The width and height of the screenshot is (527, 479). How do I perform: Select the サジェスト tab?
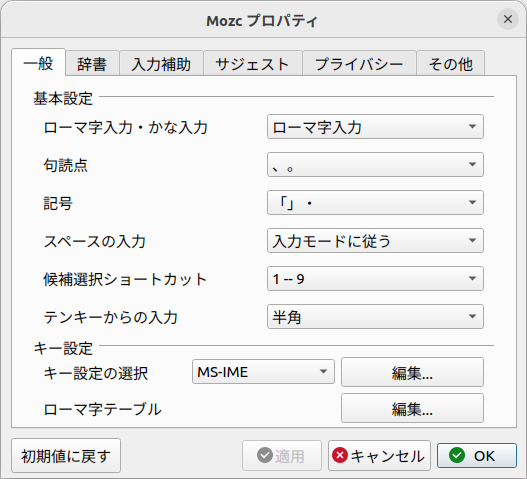coord(253,63)
